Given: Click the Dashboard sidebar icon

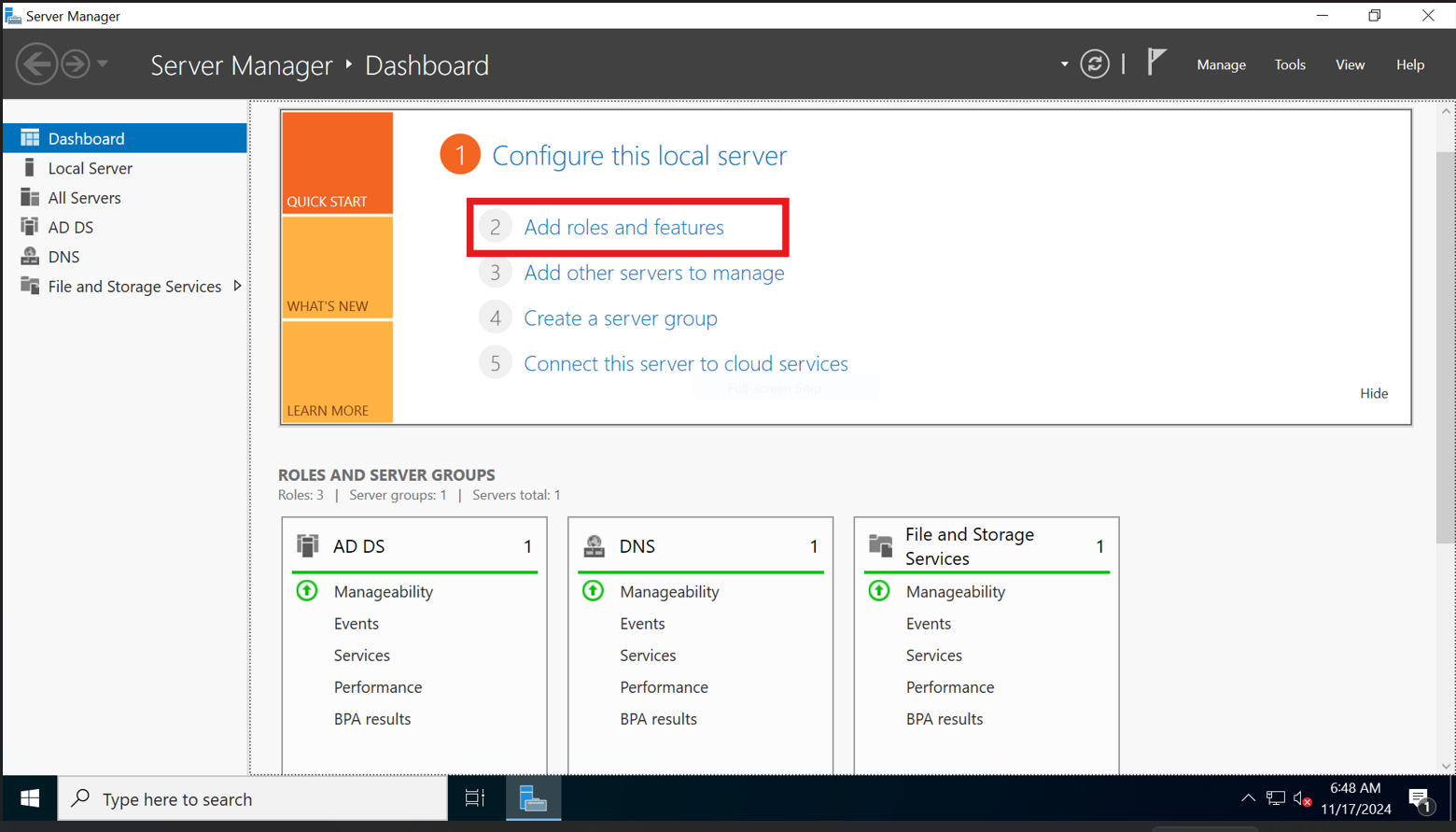Looking at the screenshot, I should [30, 138].
